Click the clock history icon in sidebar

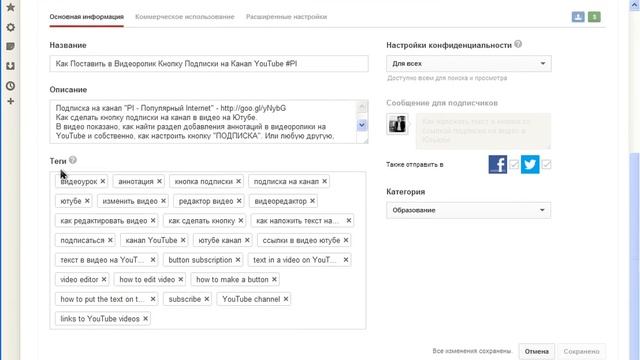click(x=11, y=86)
